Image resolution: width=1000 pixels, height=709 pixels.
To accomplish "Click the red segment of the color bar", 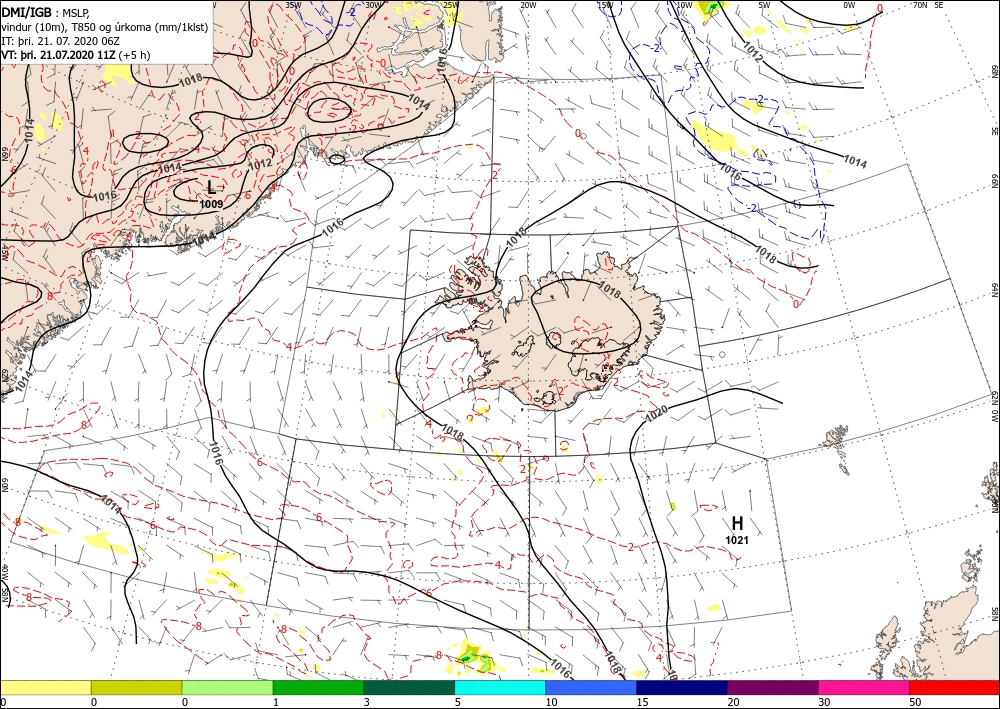I will [x=954, y=687].
